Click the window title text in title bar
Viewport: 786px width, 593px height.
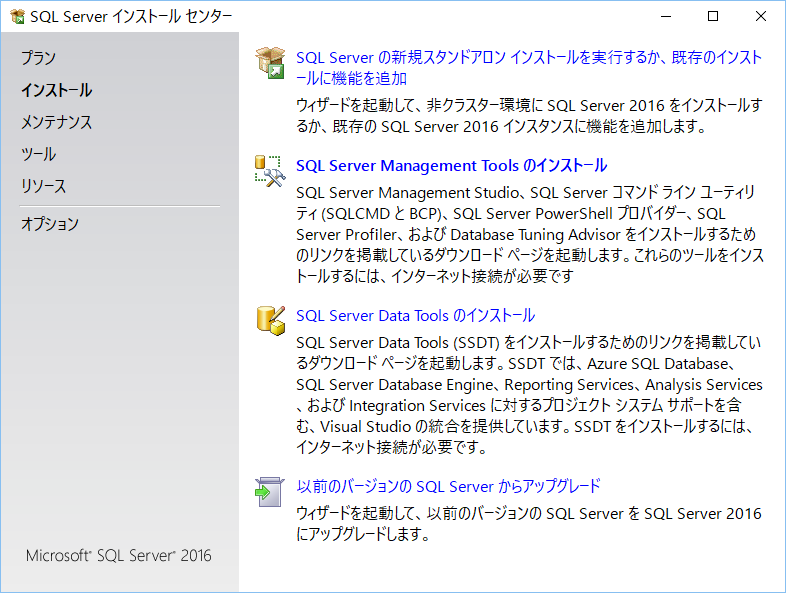click(131, 17)
